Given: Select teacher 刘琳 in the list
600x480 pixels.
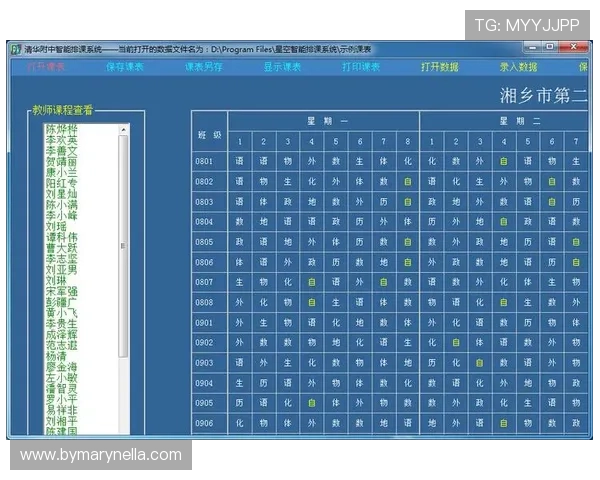Looking at the screenshot, I should point(56,281).
